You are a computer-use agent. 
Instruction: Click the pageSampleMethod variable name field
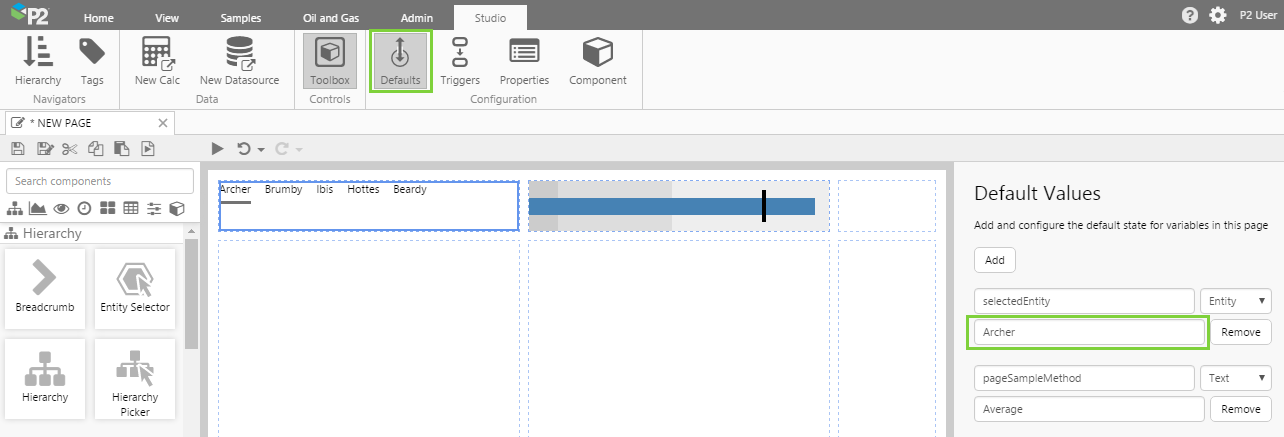point(1085,378)
